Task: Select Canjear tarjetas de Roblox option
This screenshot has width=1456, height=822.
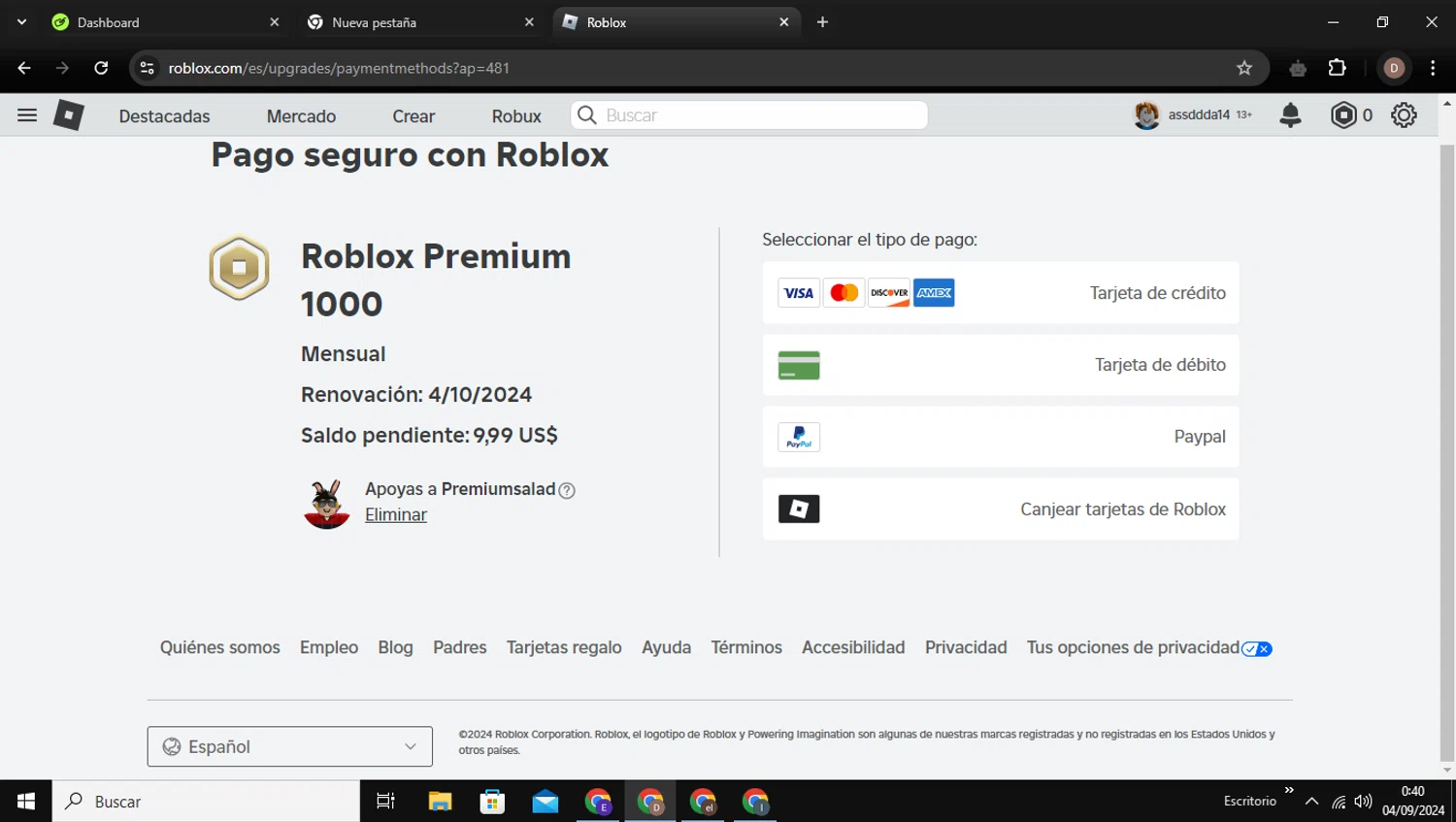Action: click(x=1001, y=510)
